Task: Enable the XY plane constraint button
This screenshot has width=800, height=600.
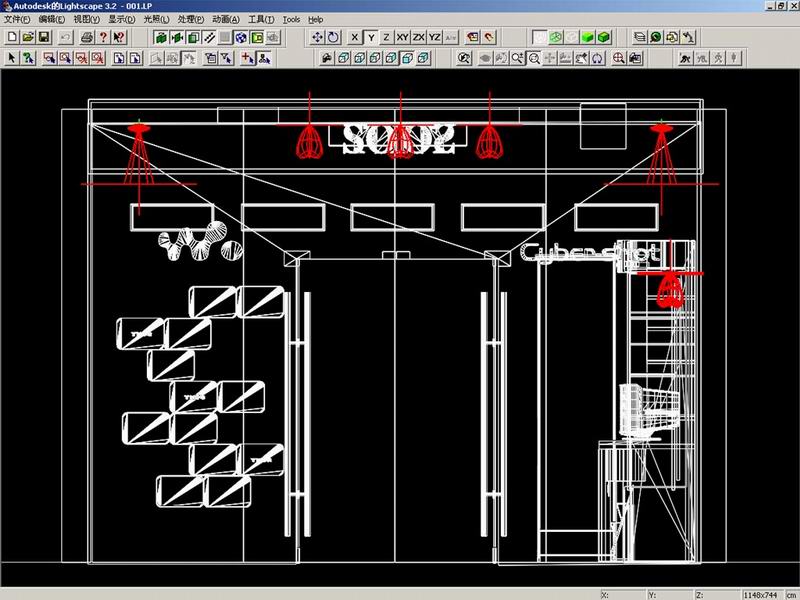Action: coord(403,37)
